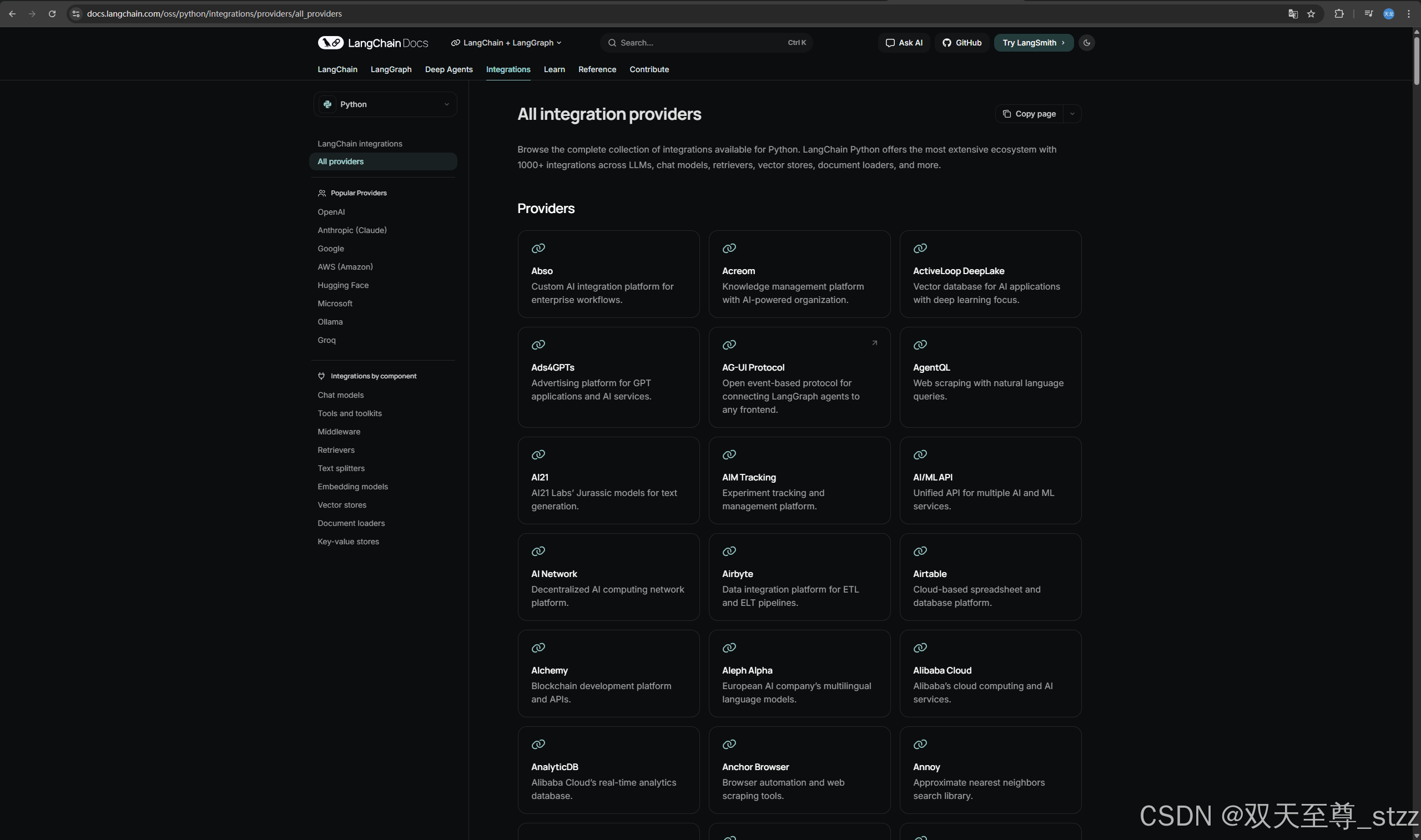The image size is (1421, 840).
Task: Click the external arrow on AG-UI Protocol card
Action: [x=874, y=343]
